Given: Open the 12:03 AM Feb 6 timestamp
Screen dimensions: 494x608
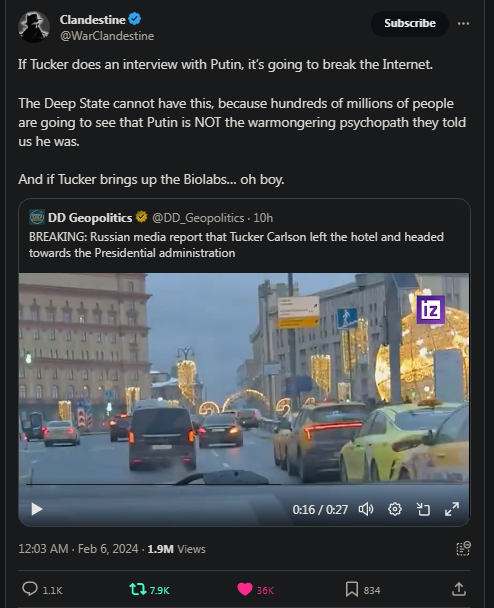Looking at the screenshot, I should pos(78,549).
